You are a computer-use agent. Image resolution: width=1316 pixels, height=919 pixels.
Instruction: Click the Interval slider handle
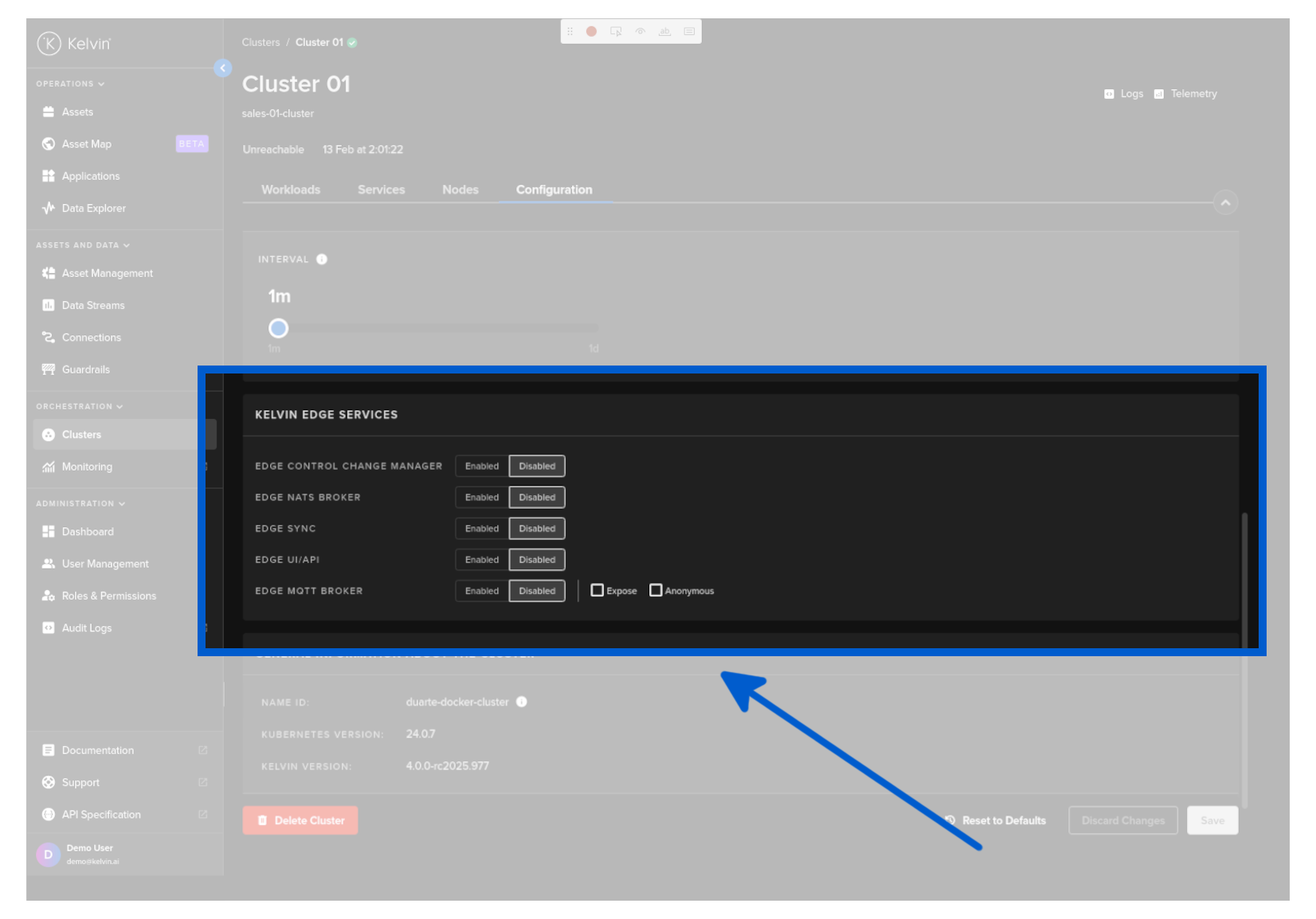click(x=278, y=328)
